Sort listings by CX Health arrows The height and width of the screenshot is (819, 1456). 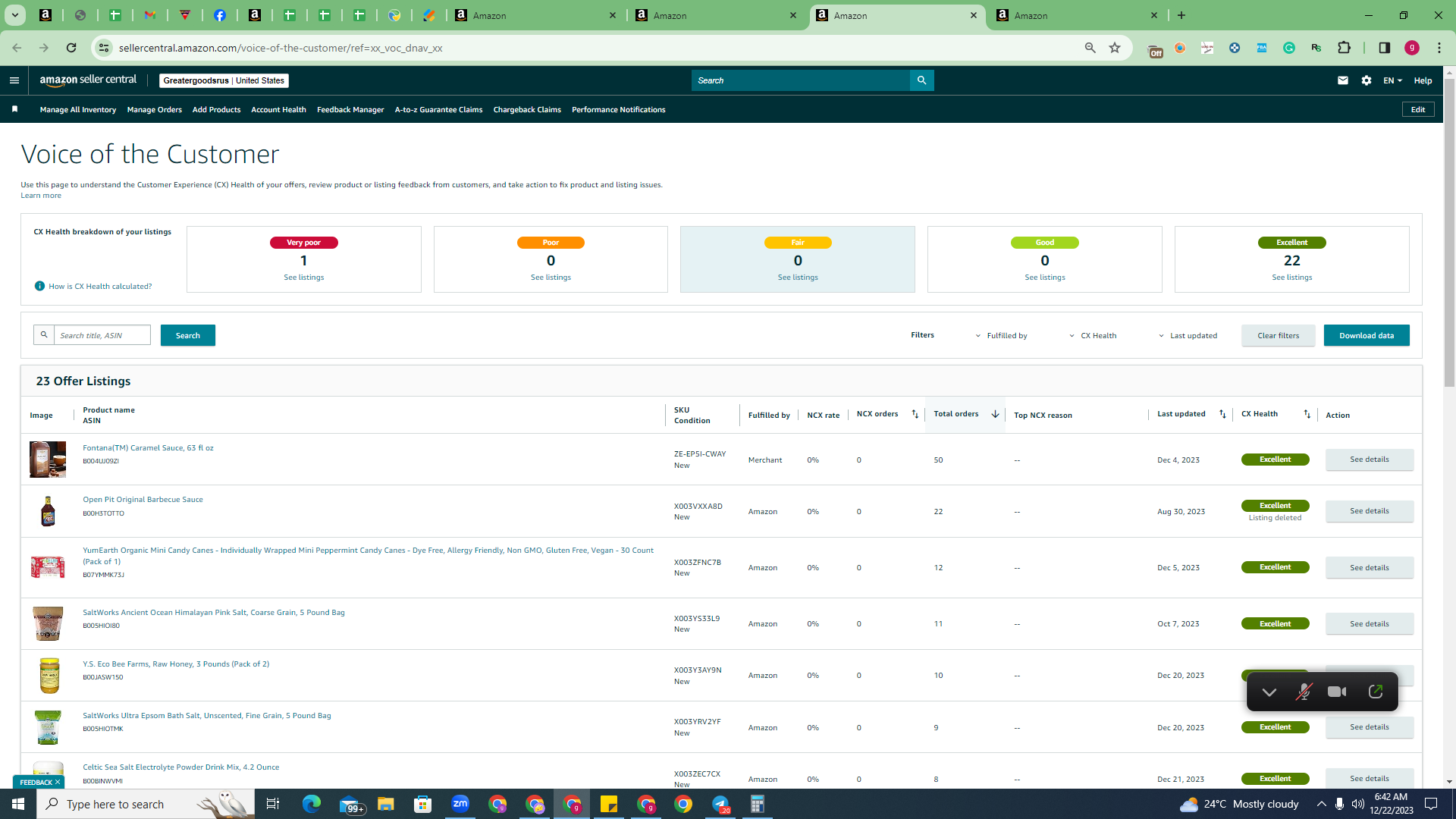(x=1307, y=414)
